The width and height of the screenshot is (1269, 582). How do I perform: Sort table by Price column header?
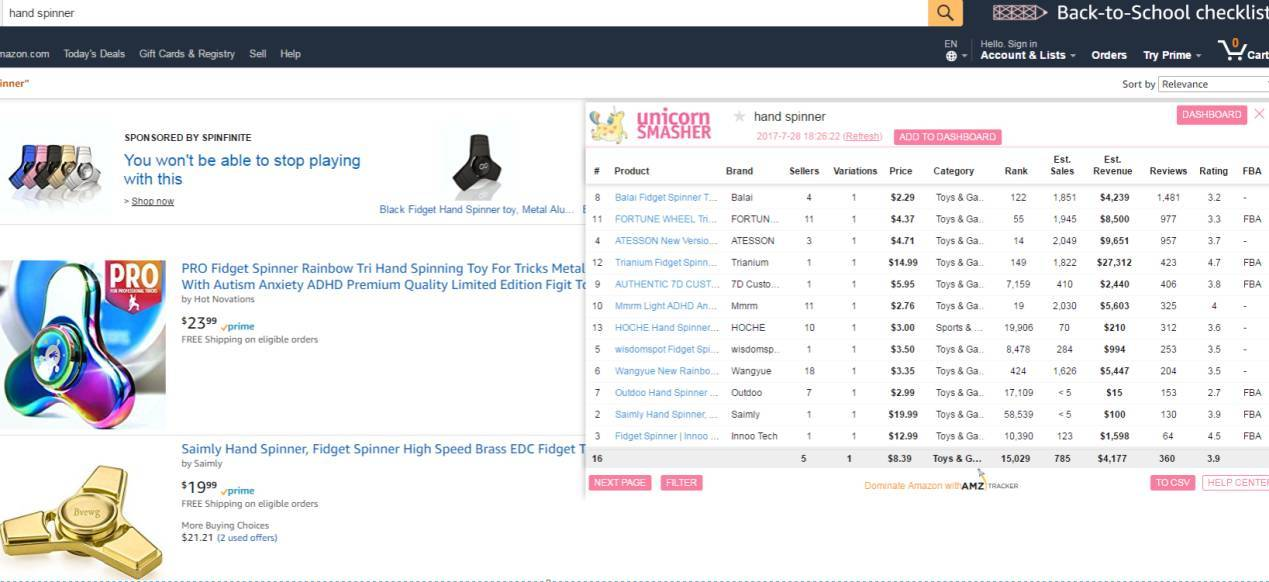coord(901,171)
